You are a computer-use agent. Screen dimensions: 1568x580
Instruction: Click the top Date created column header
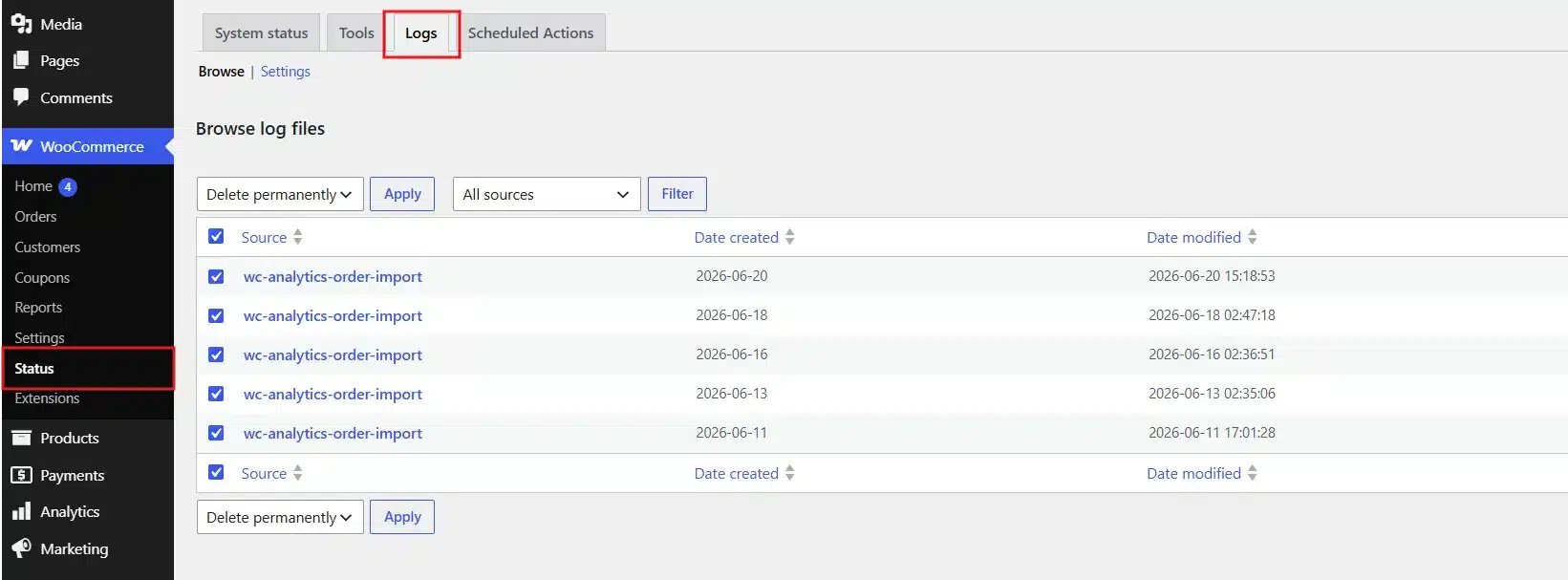737,238
